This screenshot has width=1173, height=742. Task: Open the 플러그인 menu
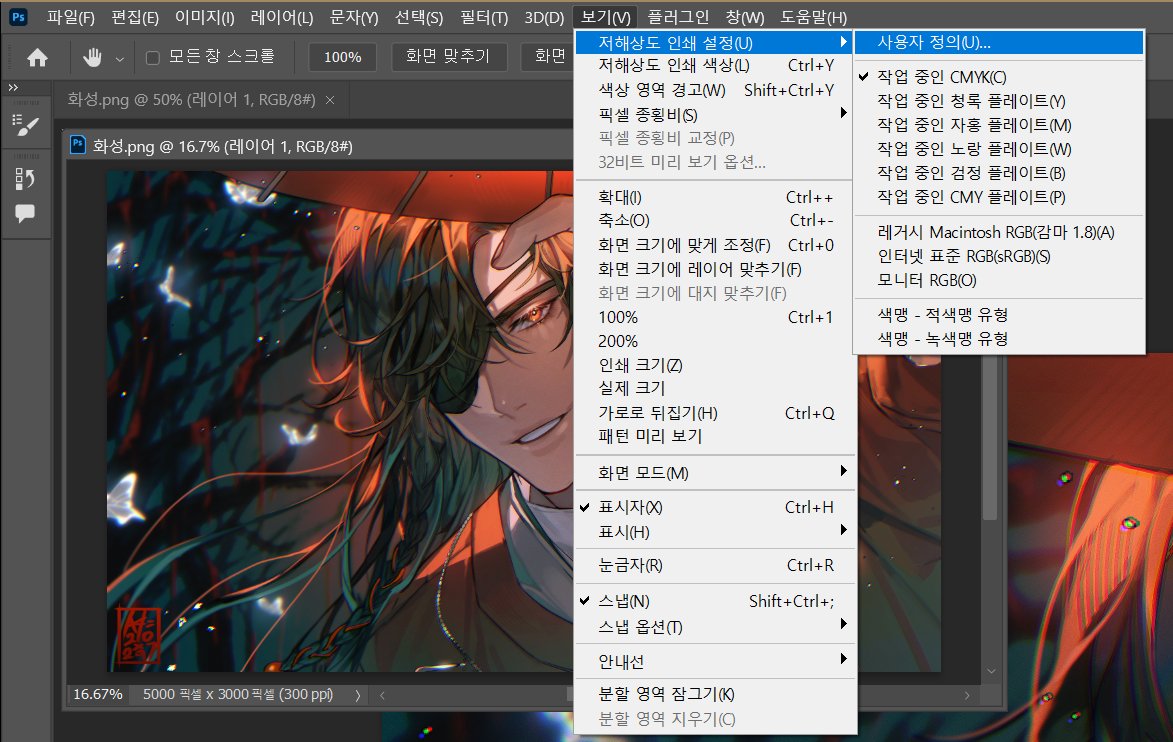tap(678, 17)
